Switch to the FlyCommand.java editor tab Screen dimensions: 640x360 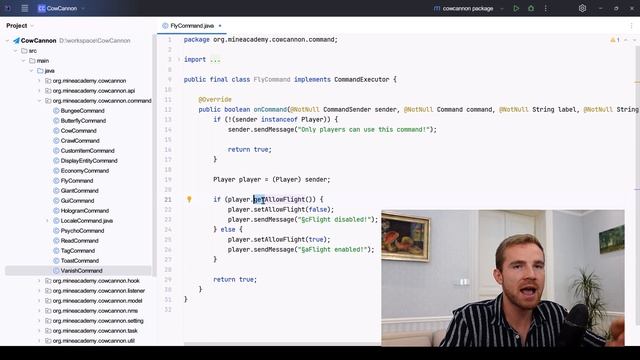(191, 26)
